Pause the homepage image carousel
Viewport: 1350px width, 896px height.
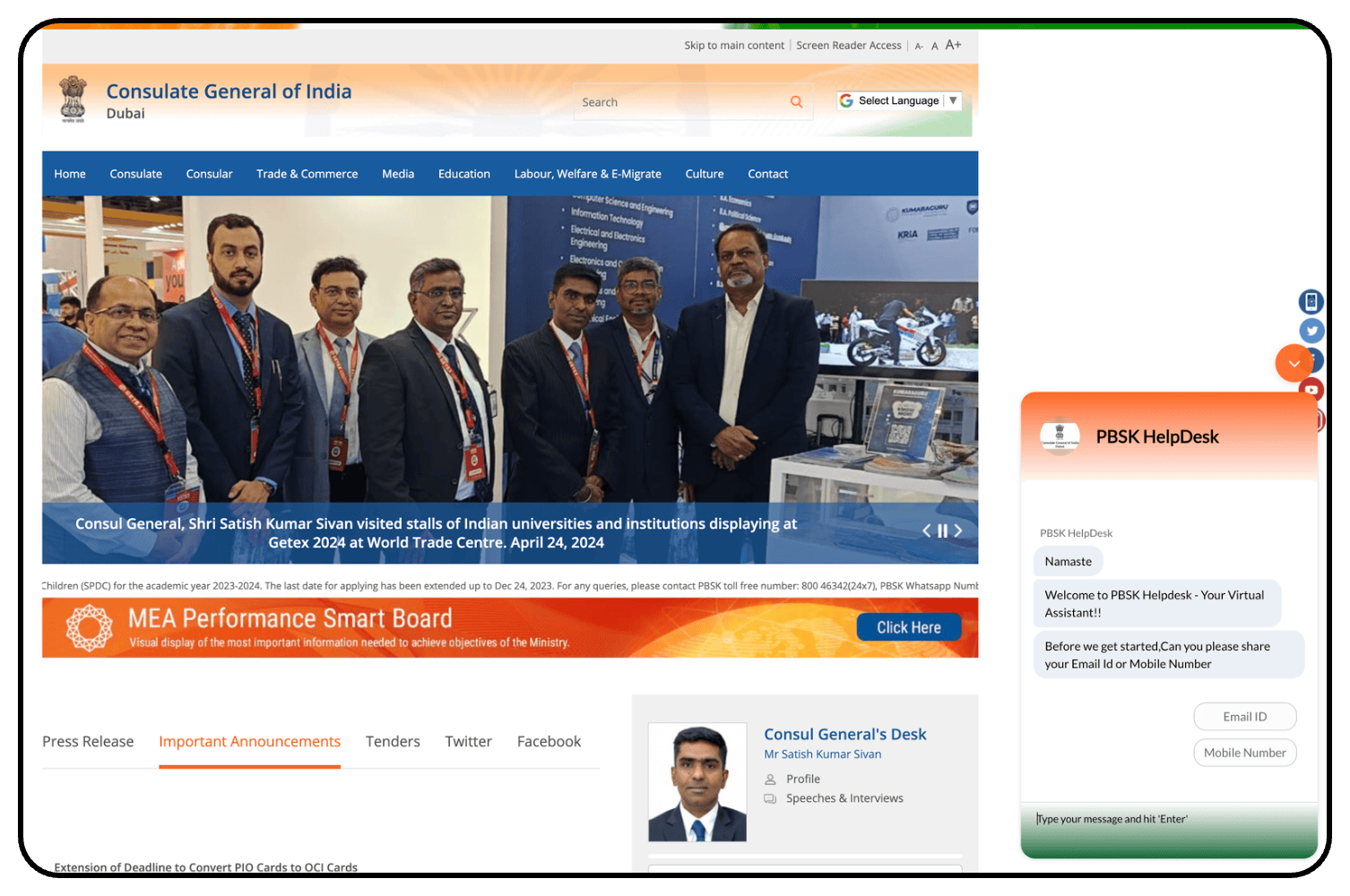pos(942,530)
